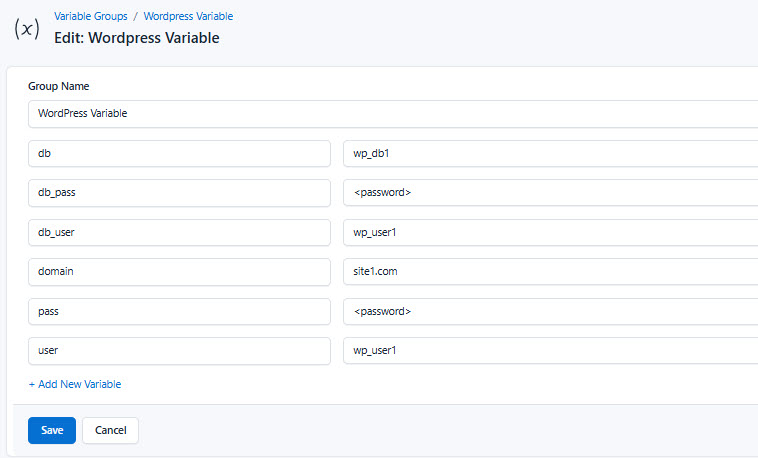Save the variable group

click(52, 430)
